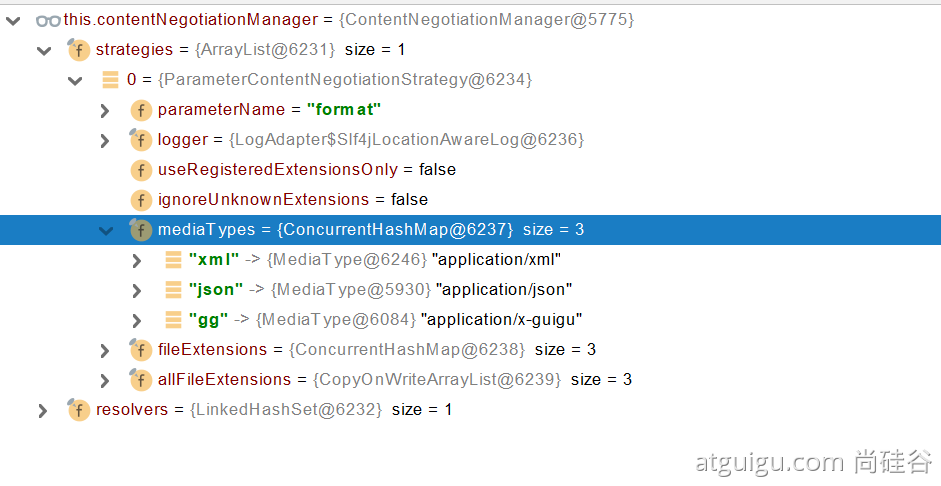Viewport: 941px width, 486px height.
Task: Click the field icon next to resolvers
Action: [79, 410]
